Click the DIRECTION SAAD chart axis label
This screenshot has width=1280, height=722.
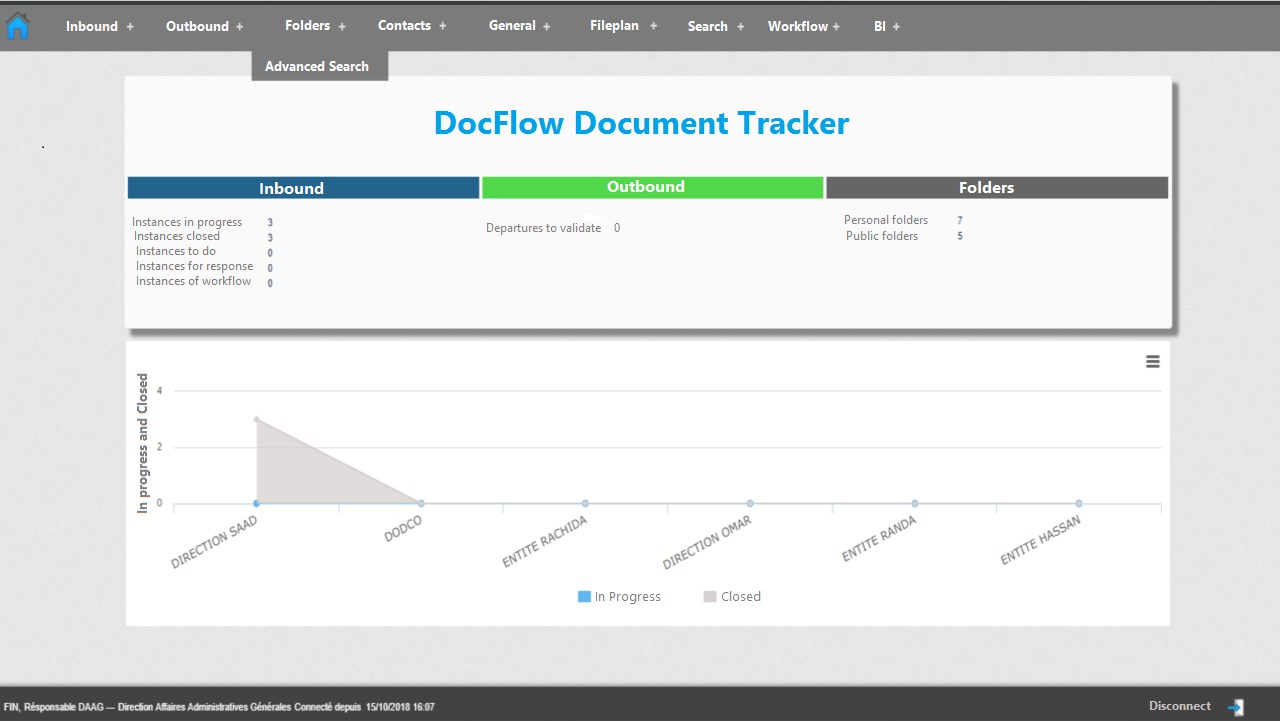[x=214, y=542]
